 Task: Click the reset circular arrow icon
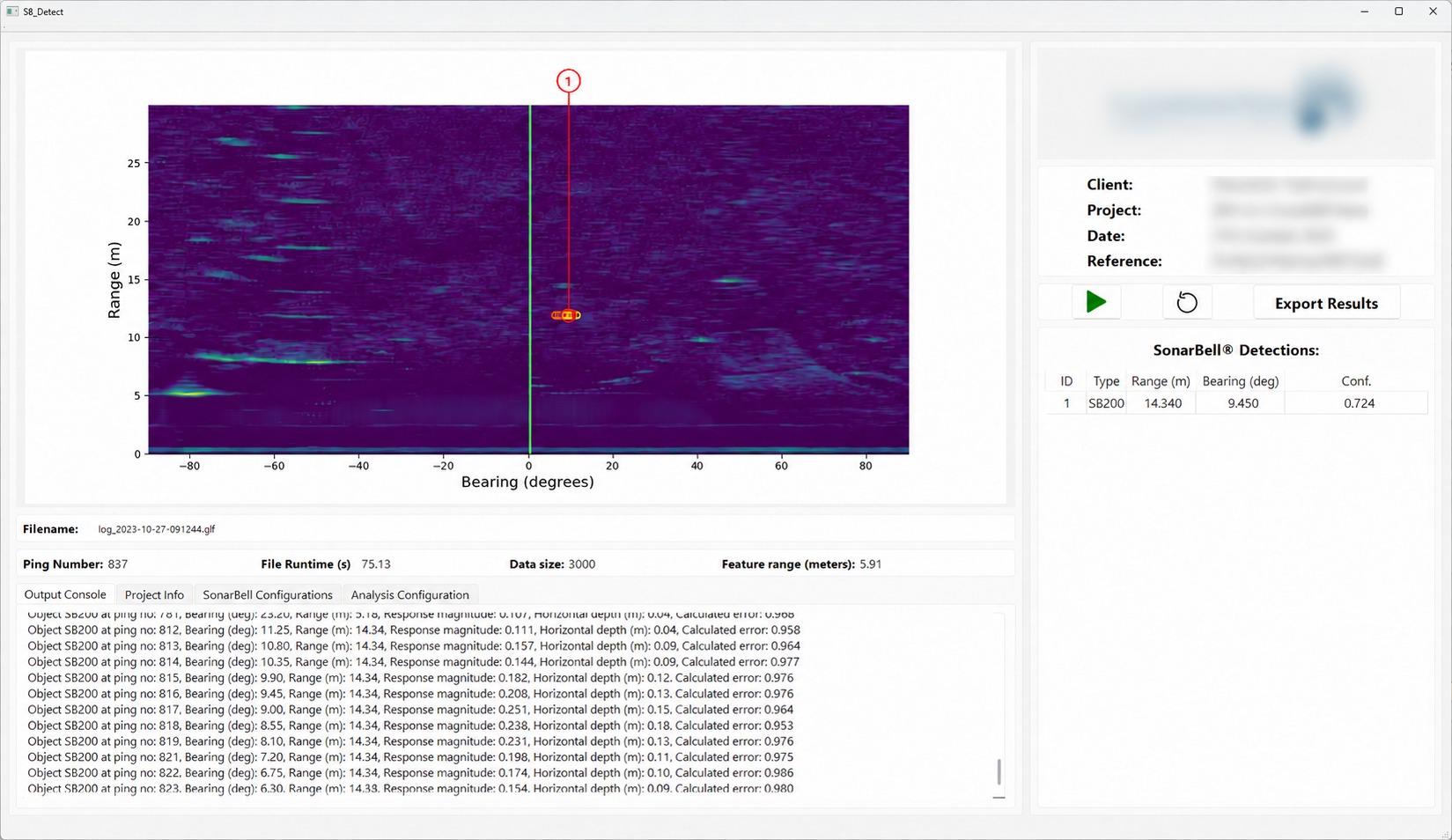click(x=1187, y=302)
